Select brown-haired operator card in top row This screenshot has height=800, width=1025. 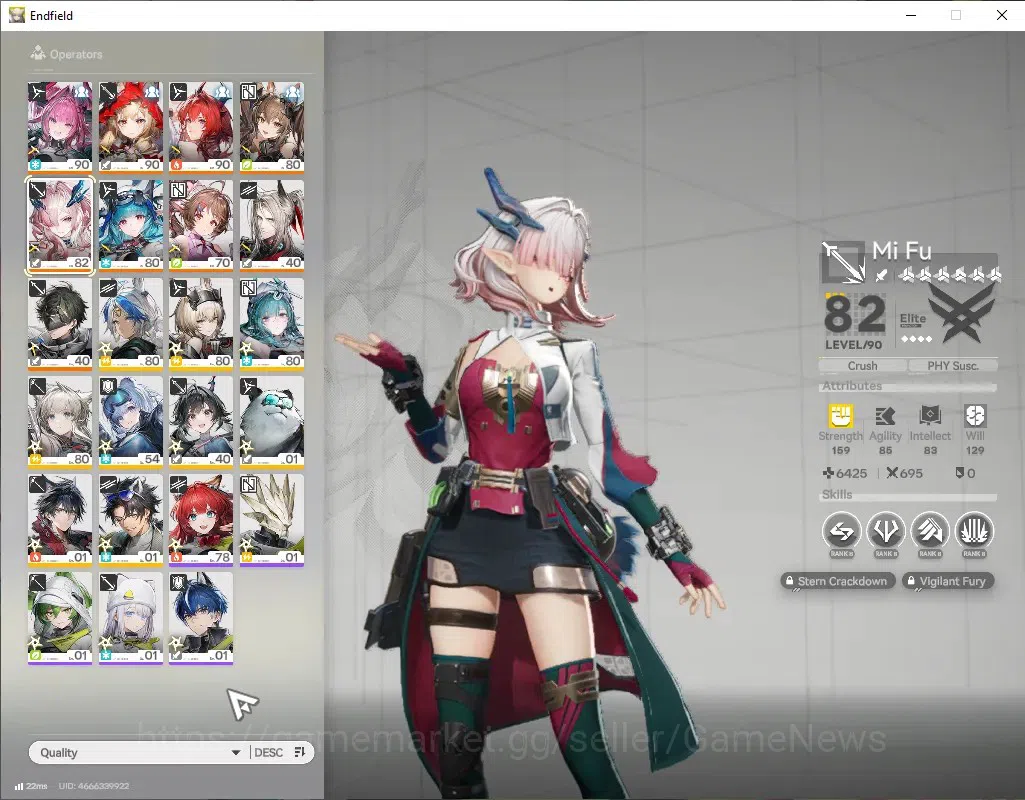point(272,127)
